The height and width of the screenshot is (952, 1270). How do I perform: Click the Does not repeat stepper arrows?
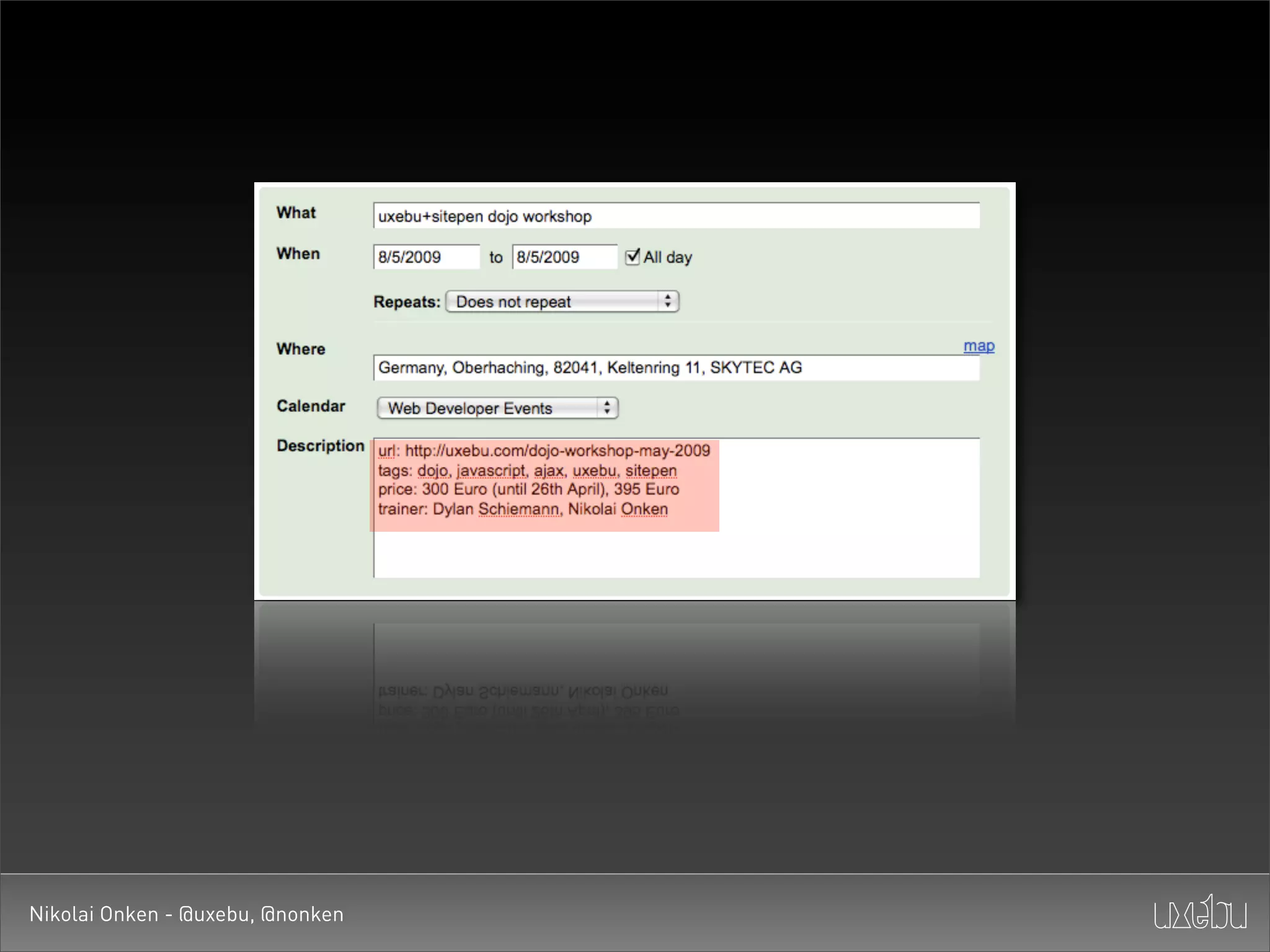coord(668,302)
